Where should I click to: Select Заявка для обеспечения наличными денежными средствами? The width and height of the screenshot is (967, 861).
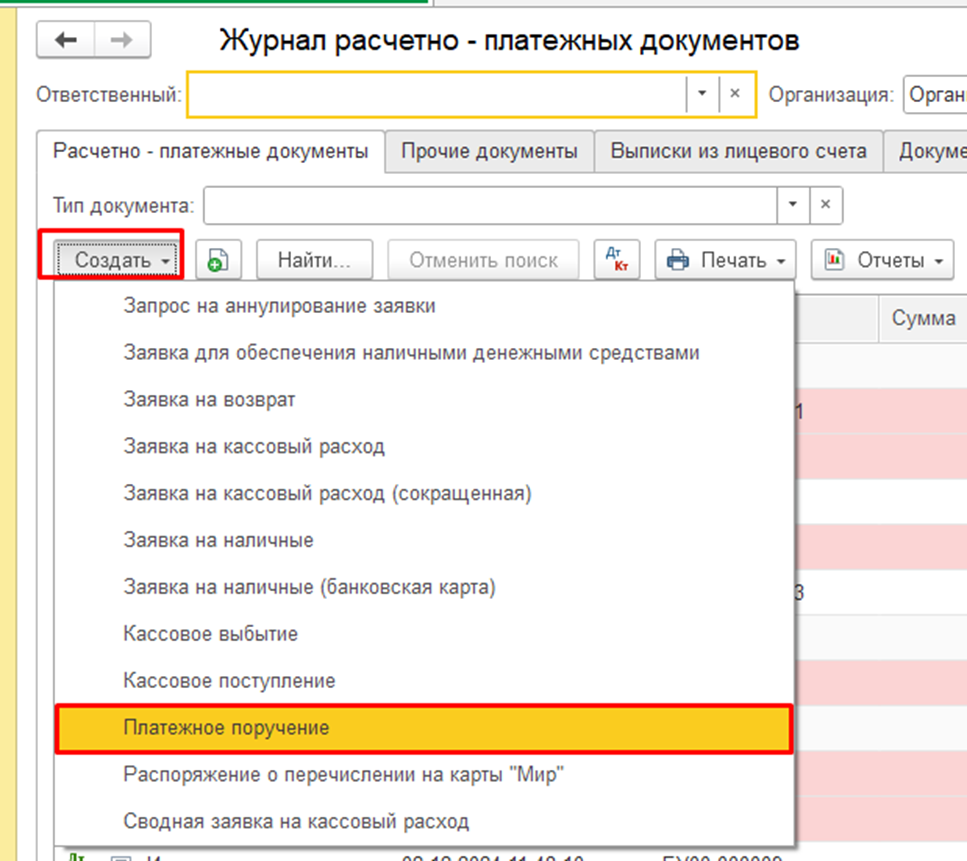pyautogui.click(x=424, y=353)
